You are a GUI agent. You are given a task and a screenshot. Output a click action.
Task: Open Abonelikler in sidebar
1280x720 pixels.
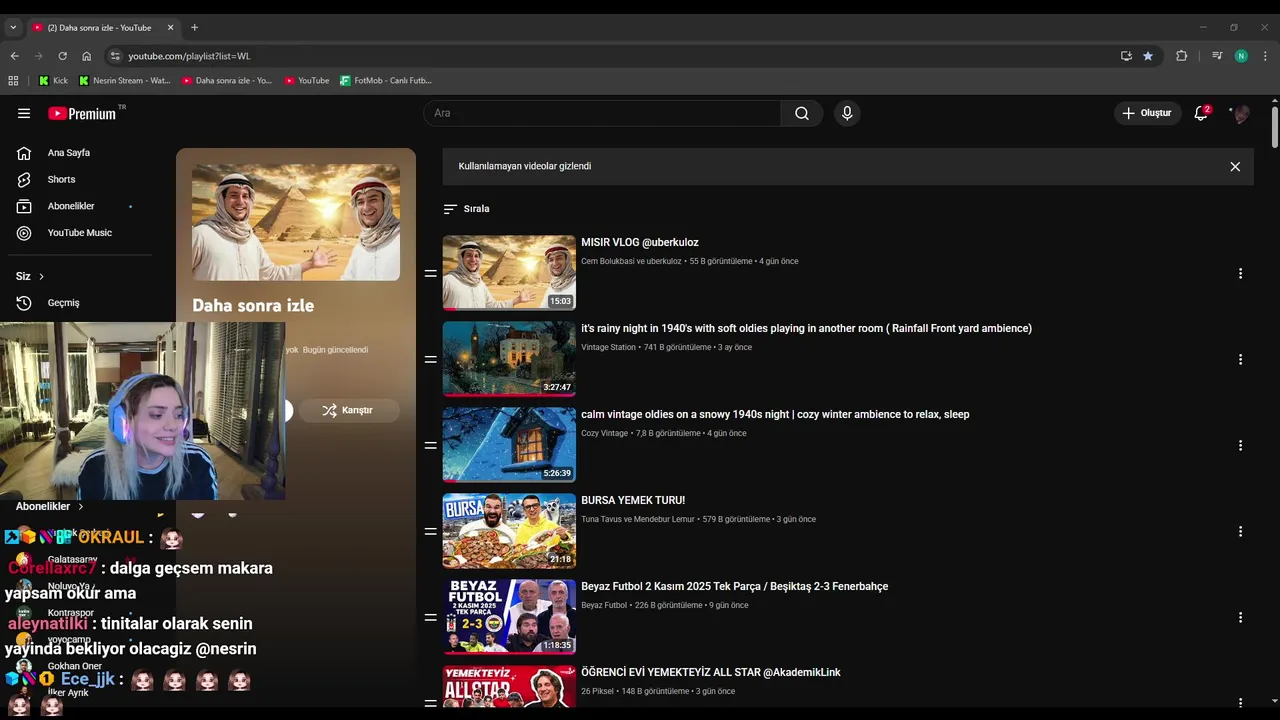[x=71, y=206]
